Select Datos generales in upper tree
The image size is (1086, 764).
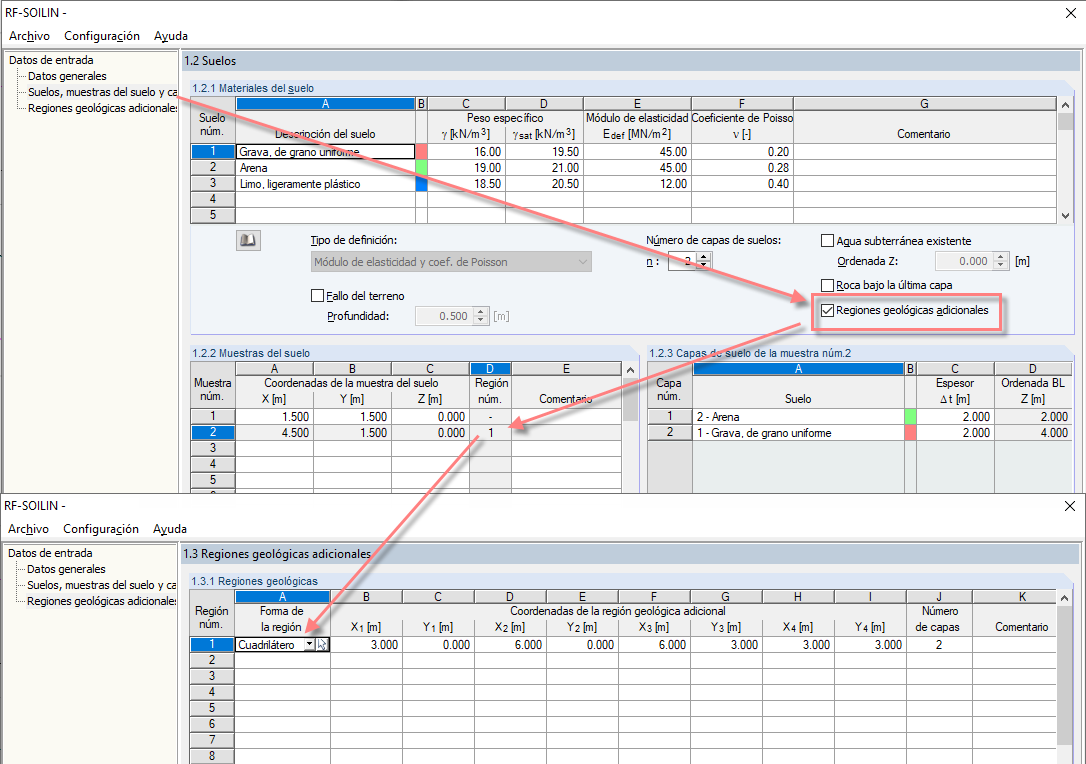coord(67,76)
